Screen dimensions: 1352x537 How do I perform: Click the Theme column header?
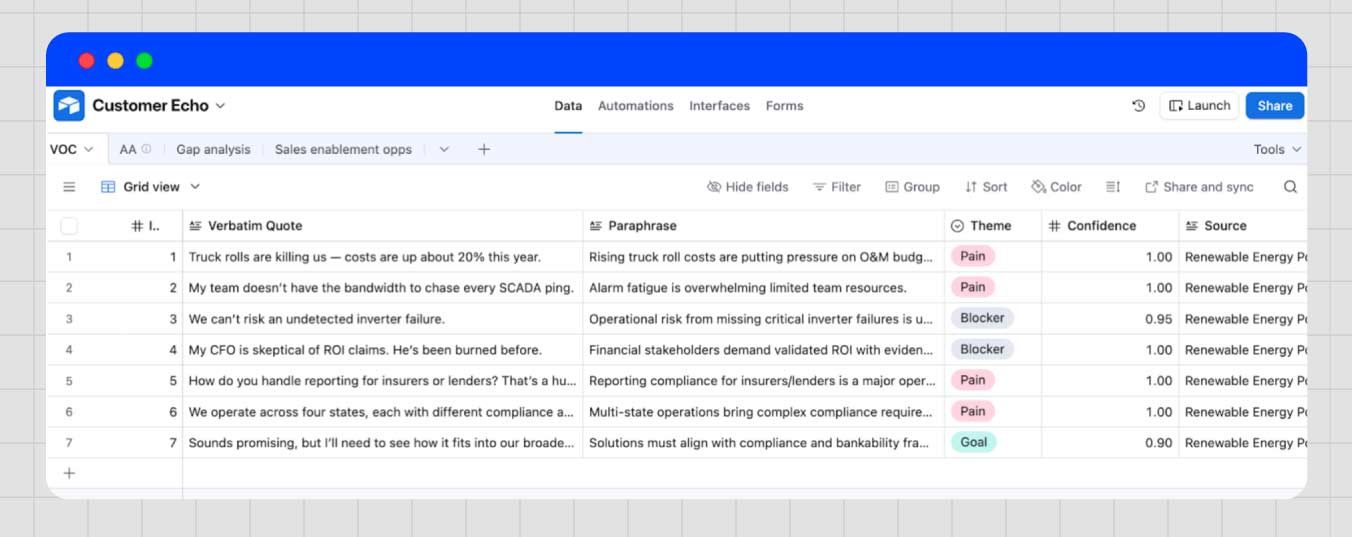pyautogui.click(x=993, y=226)
